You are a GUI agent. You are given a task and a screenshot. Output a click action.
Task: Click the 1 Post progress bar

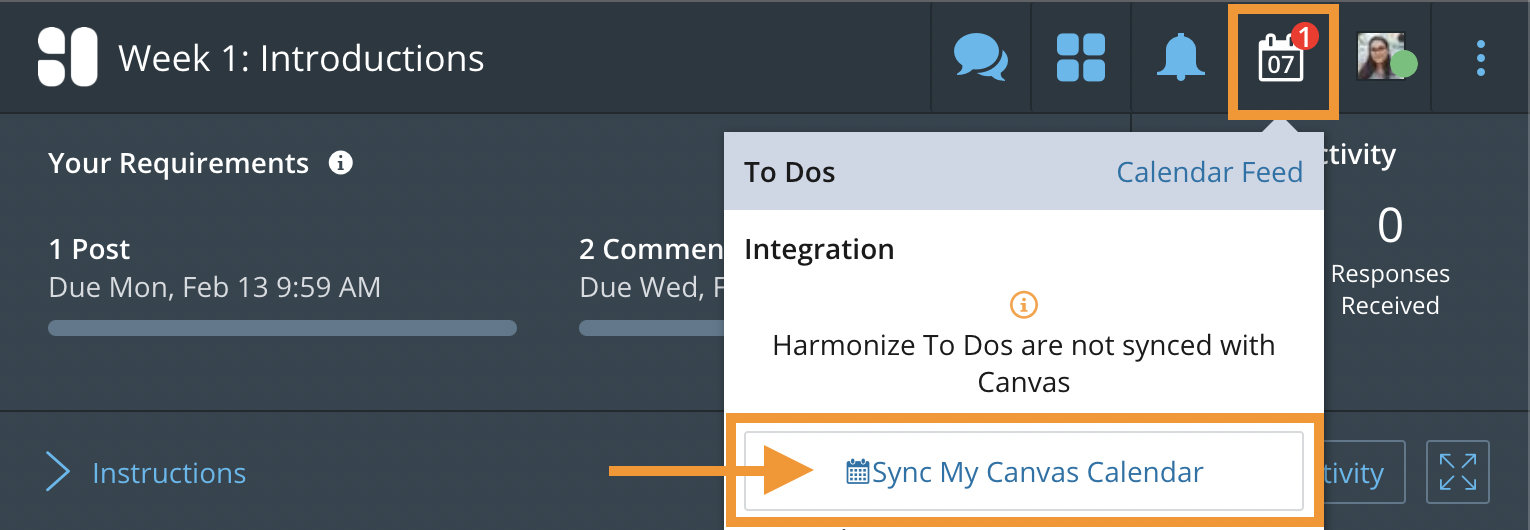(282, 328)
